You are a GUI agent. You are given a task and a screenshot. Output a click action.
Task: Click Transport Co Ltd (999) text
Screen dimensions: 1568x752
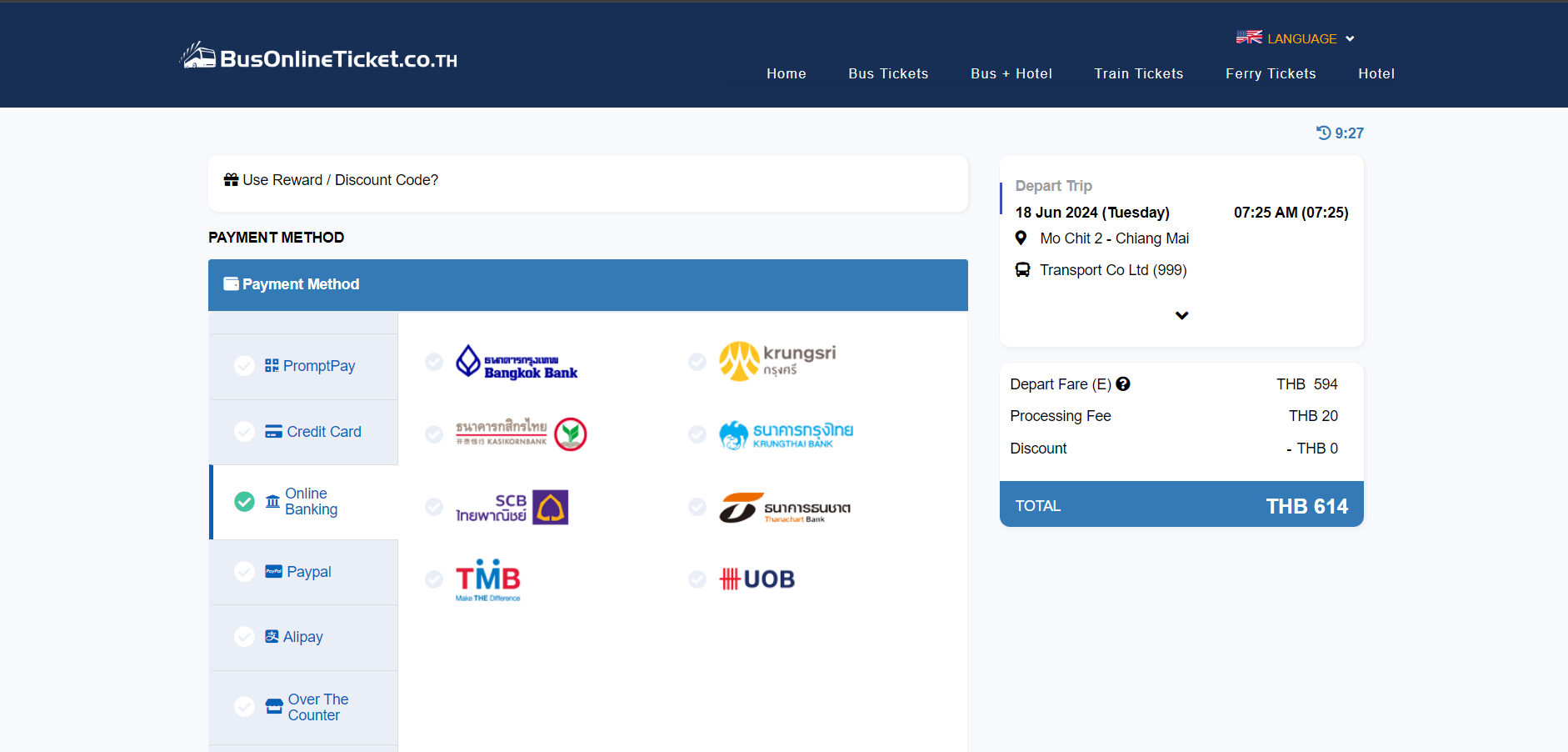(1113, 270)
